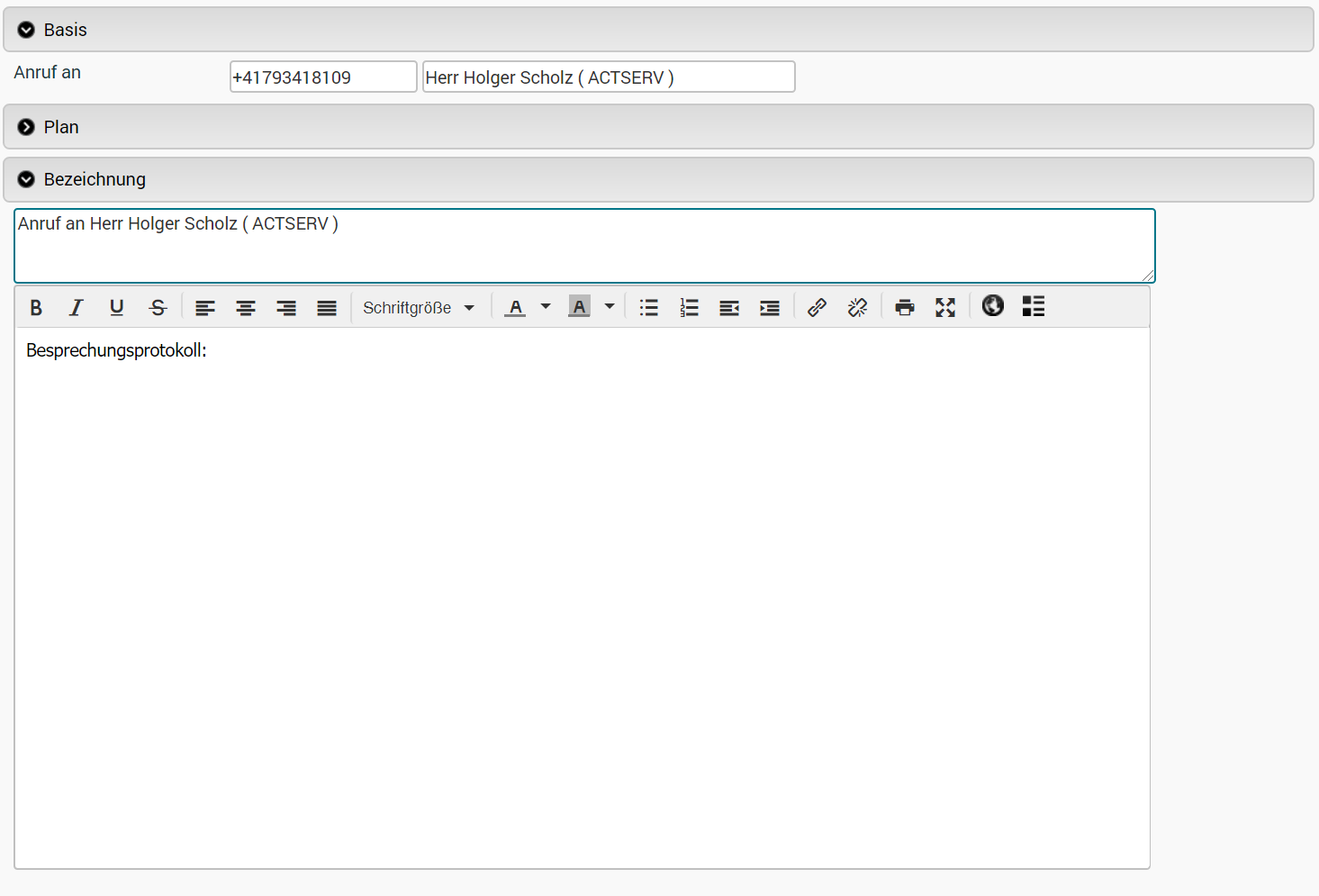Insert a hyperlink with link icon

click(x=817, y=308)
